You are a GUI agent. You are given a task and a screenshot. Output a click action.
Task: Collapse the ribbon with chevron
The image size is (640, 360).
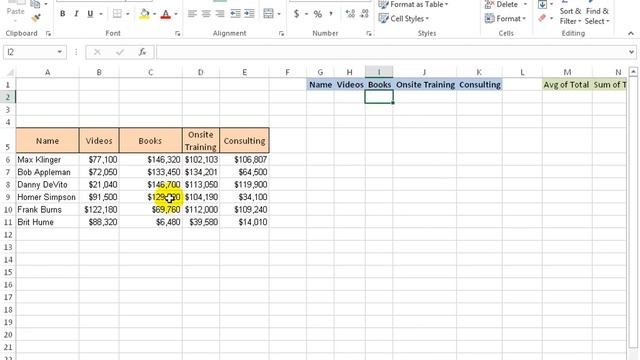[631, 33]
